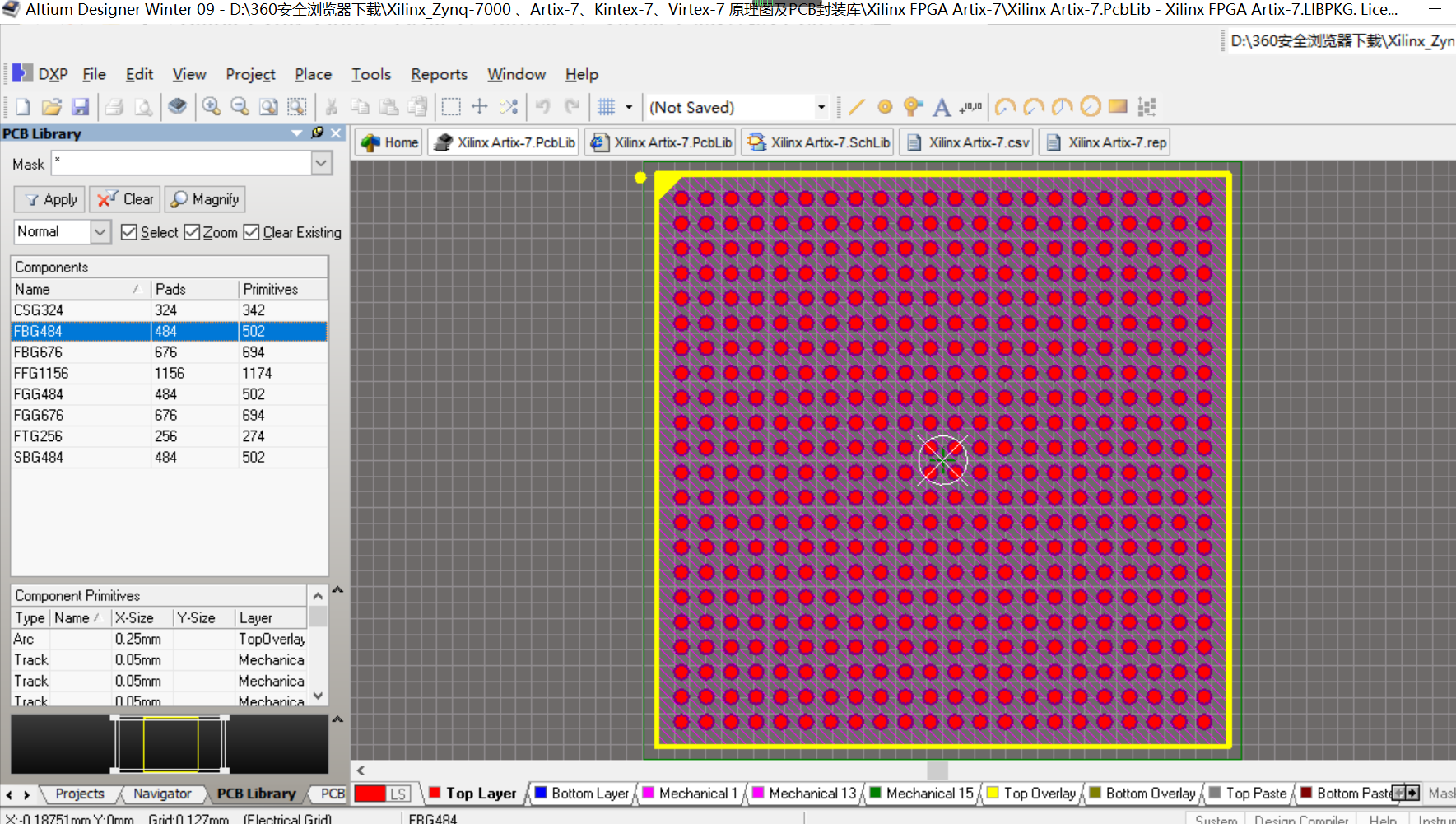Image resolution: width=1456 pixels, height=824 pixels.
Task: Toggle the Clear Existing checkbox
Action: [252, 232]
